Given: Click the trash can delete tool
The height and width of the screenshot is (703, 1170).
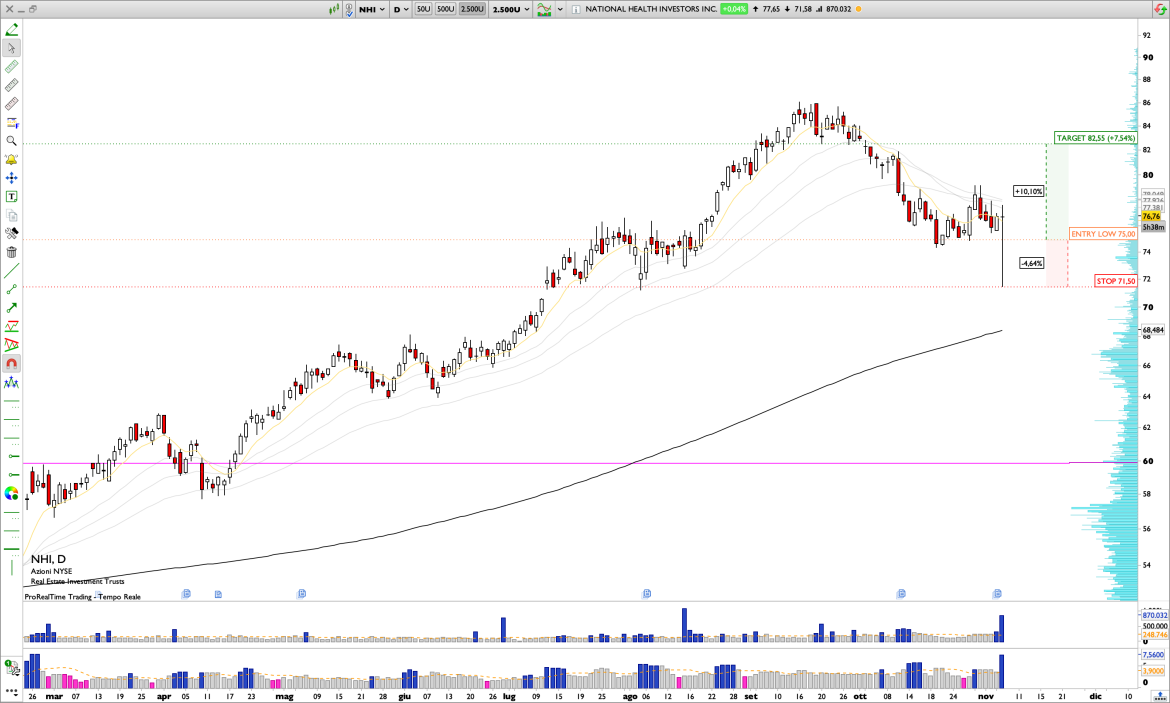Looking at the screenshot, I should pos(12,252).
